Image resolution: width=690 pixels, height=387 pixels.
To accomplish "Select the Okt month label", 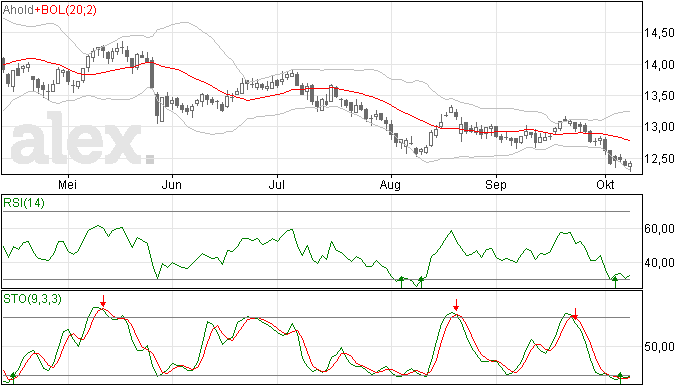I will point(605,185).
